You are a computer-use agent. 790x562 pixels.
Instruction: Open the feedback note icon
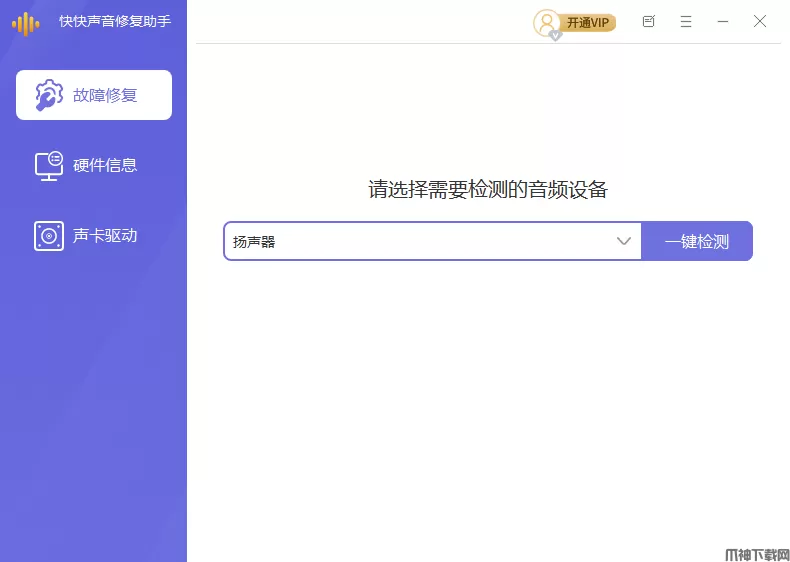648,21
